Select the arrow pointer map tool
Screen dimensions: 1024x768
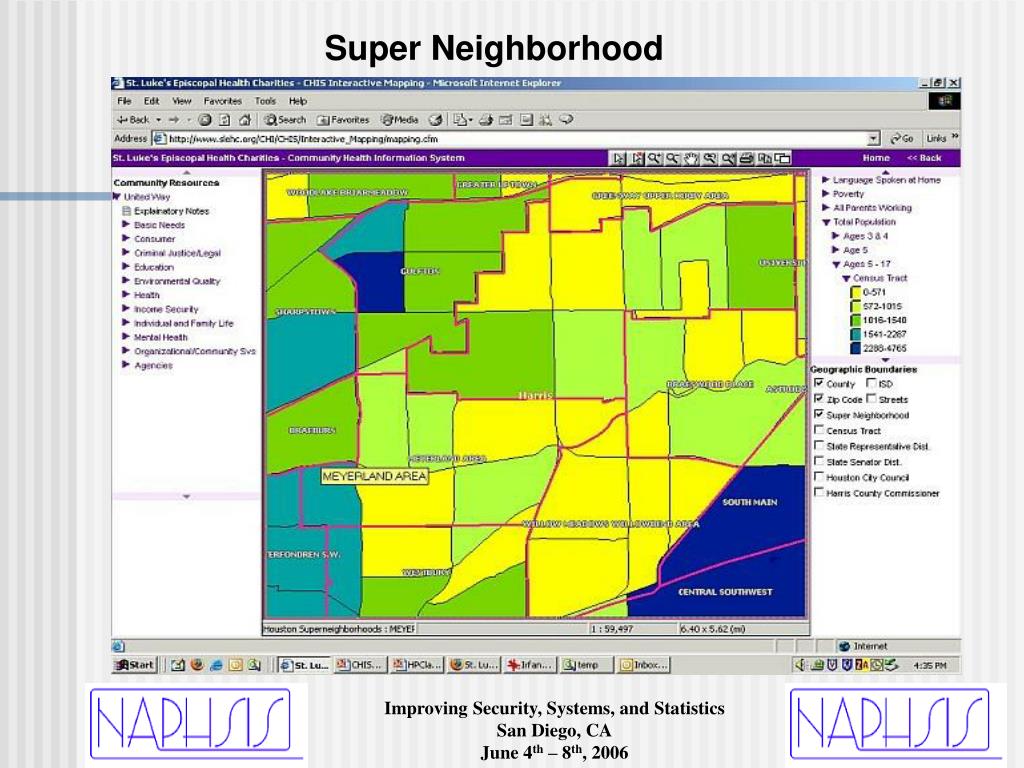(618, 158)
